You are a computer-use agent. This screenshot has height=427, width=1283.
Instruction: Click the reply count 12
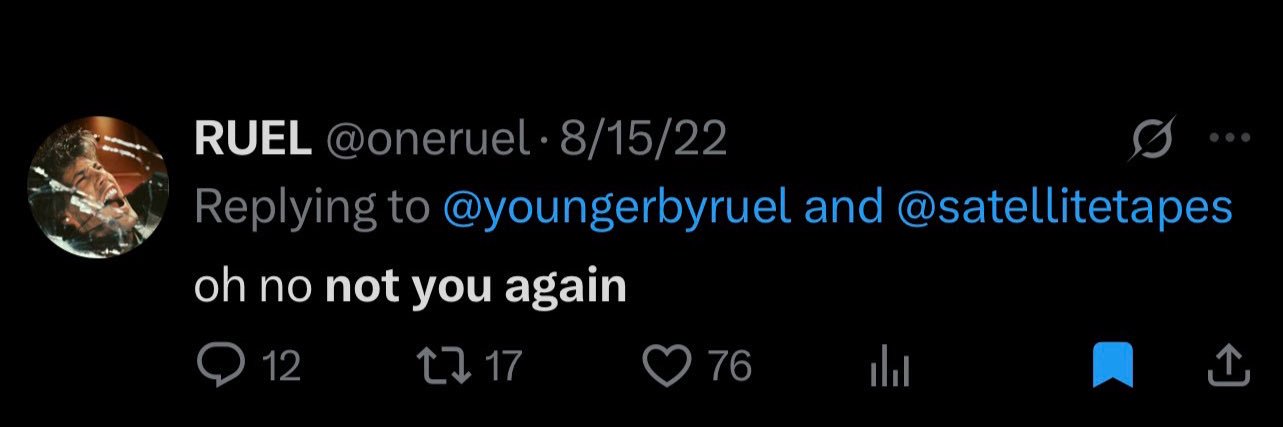(x=281, y=366)
